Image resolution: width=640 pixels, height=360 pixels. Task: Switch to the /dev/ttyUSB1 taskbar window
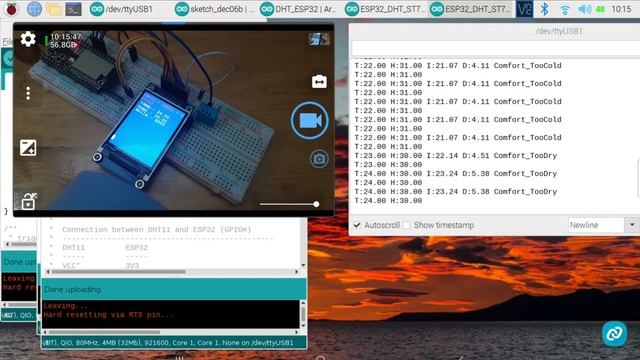[121, 9]
